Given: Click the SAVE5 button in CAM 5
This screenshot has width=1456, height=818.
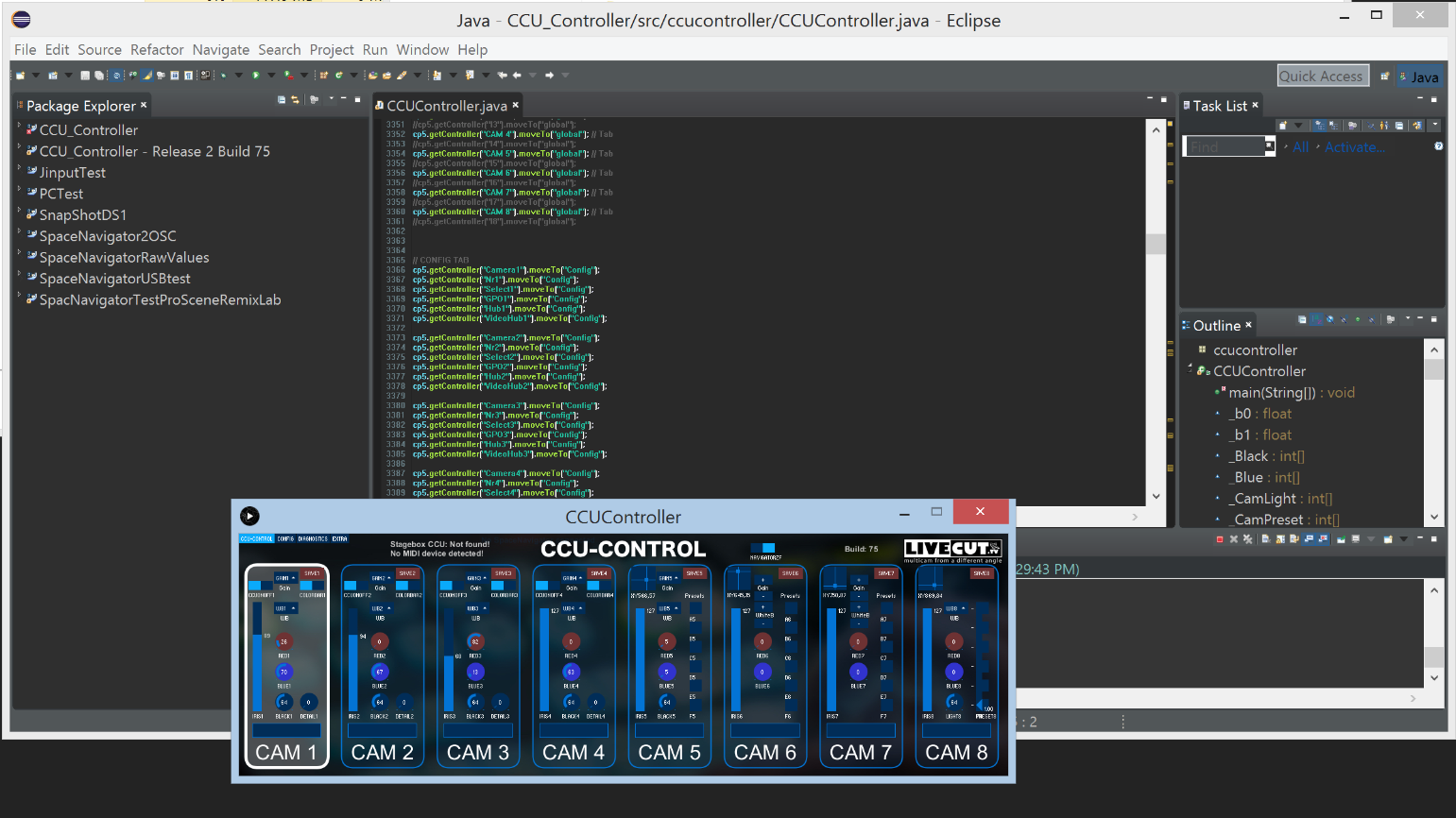Looking at the screenshot, I should 694,573.
